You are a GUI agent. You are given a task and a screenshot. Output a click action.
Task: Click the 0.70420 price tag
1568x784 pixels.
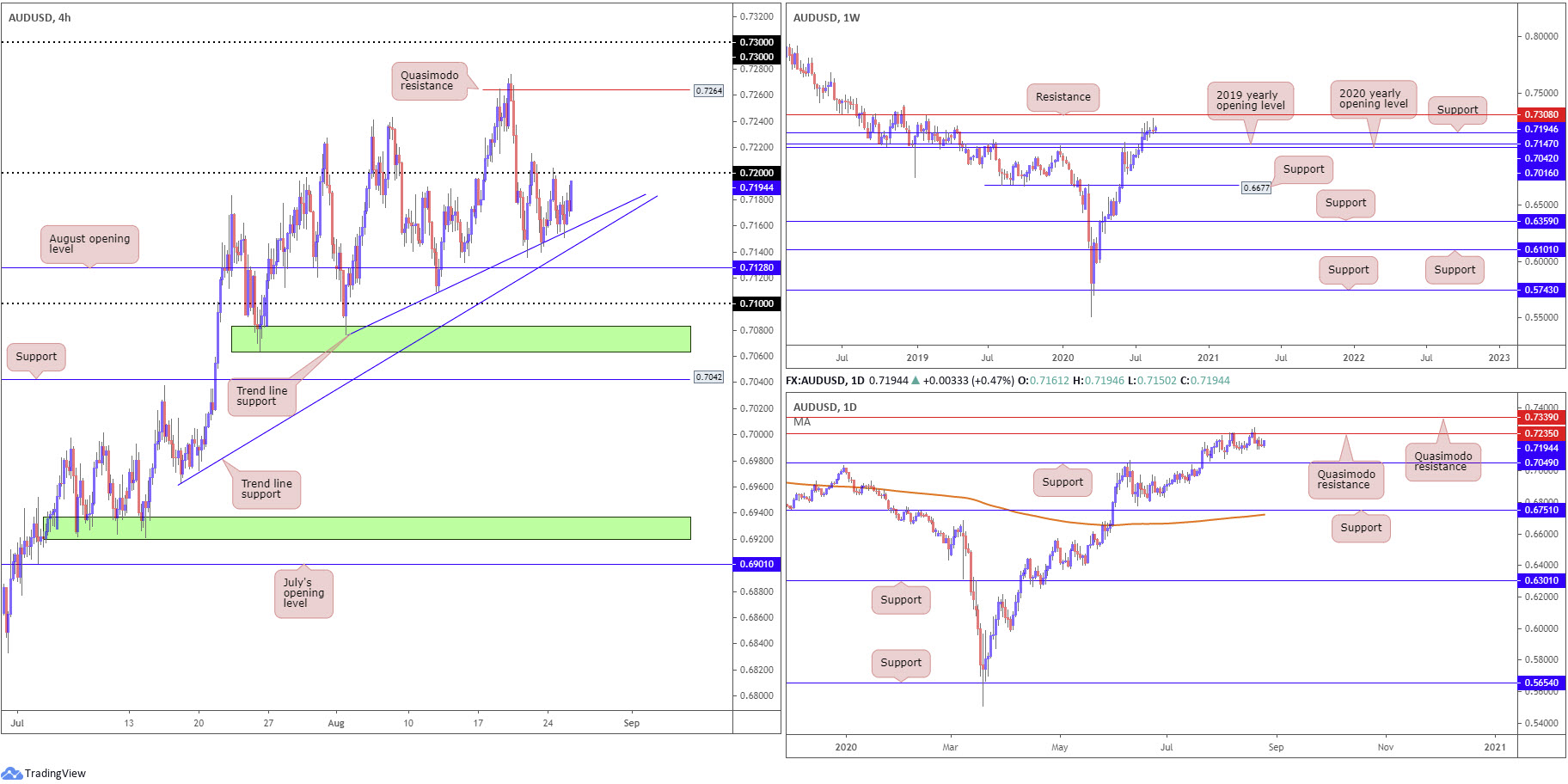[1541, 158]
